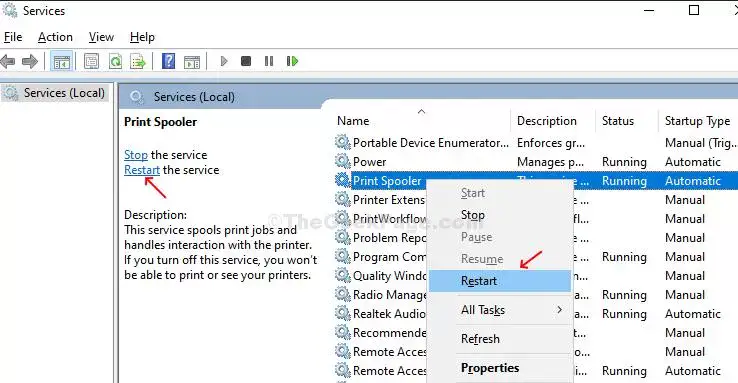The image size is (738, 383).
Task: Open the Help menu
Action: 142,37
